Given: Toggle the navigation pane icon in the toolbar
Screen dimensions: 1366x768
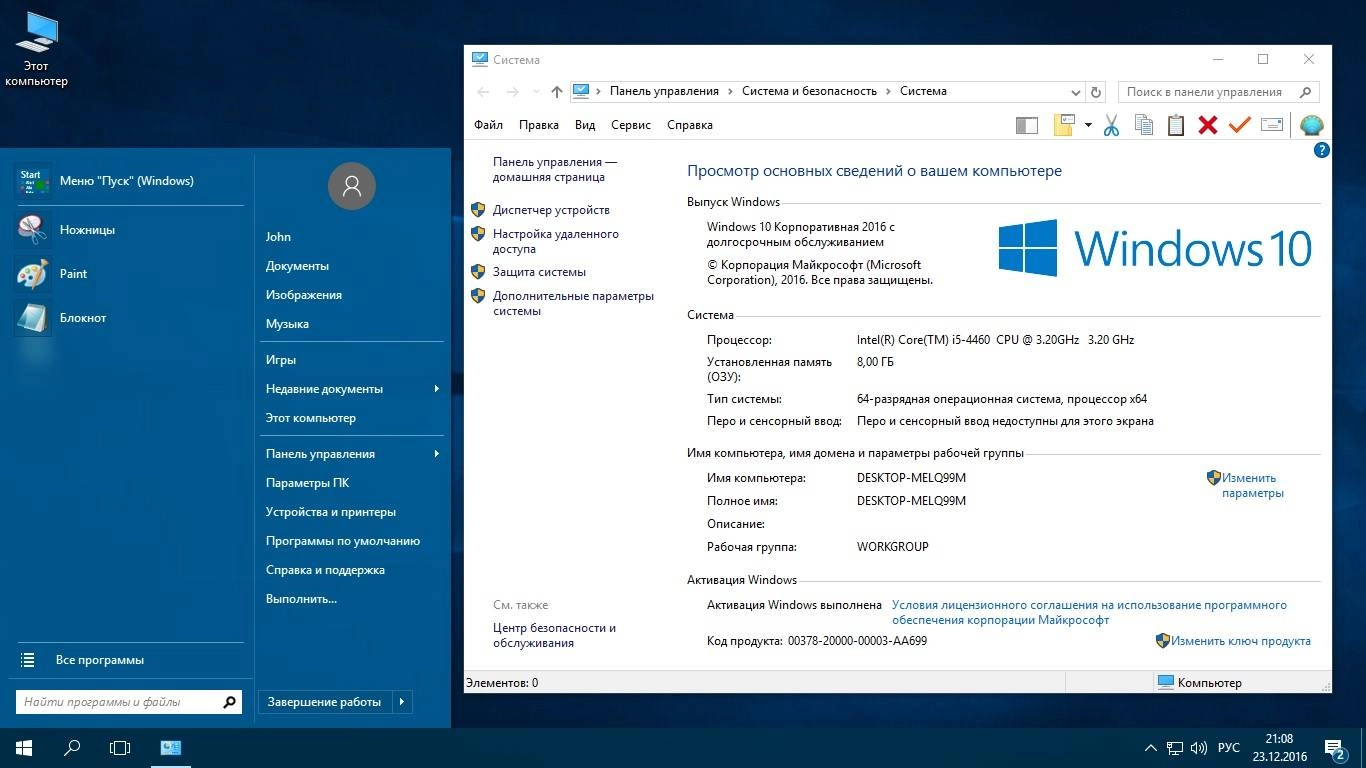Looking at the screenshot, I should 1027,125.
